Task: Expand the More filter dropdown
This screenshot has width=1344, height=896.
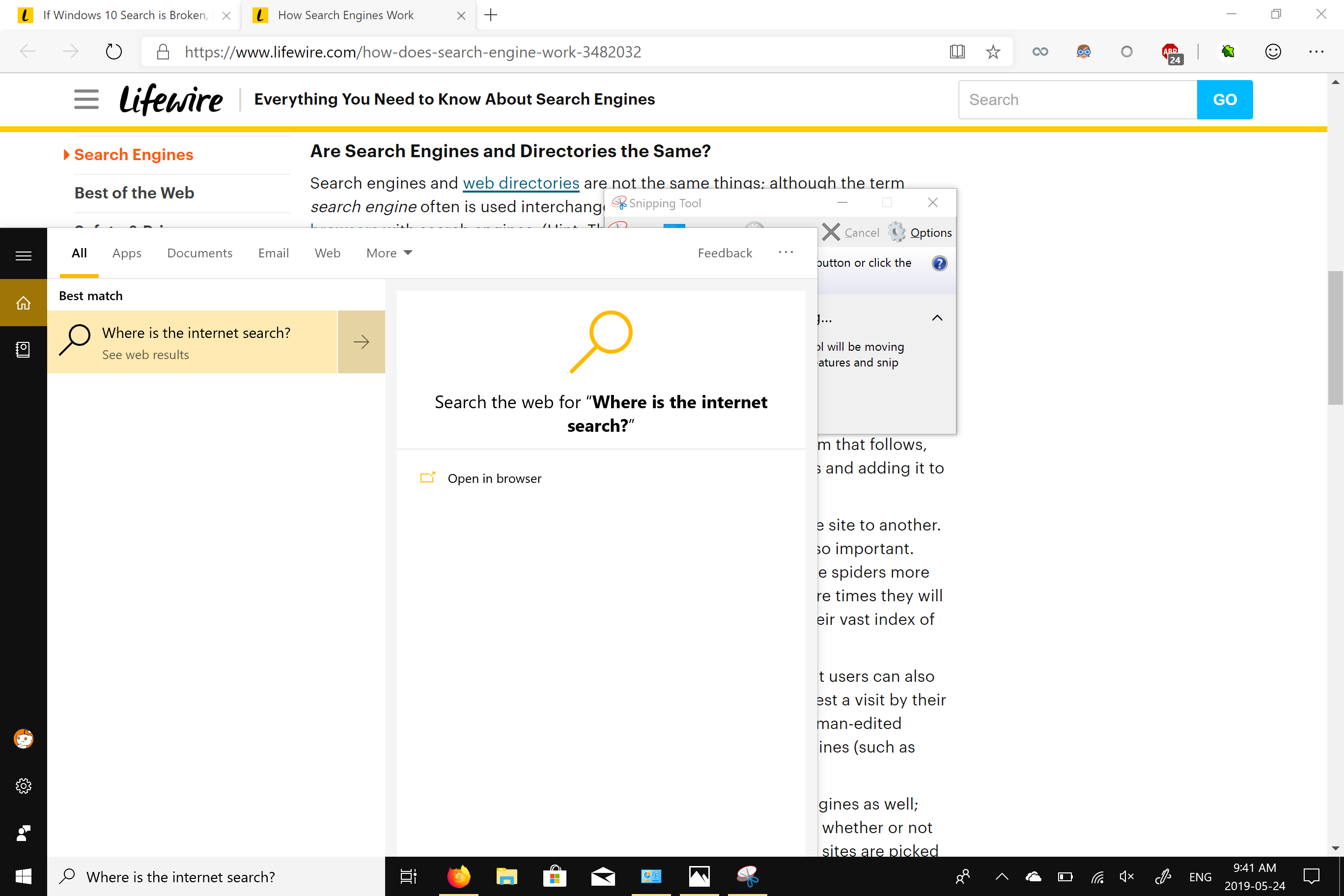Action: (389, 253)
